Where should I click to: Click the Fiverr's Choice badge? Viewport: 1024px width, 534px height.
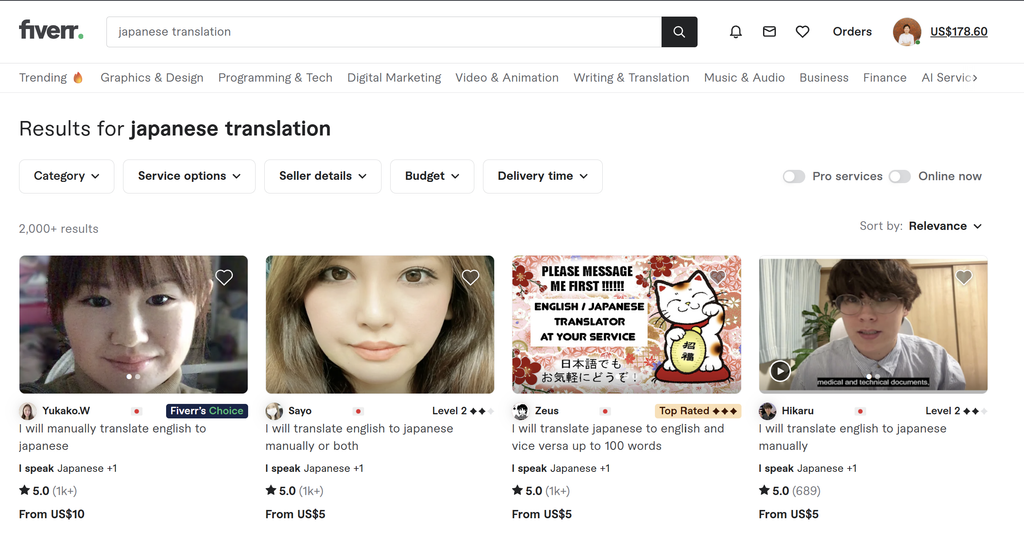click(x=207, y=411)
